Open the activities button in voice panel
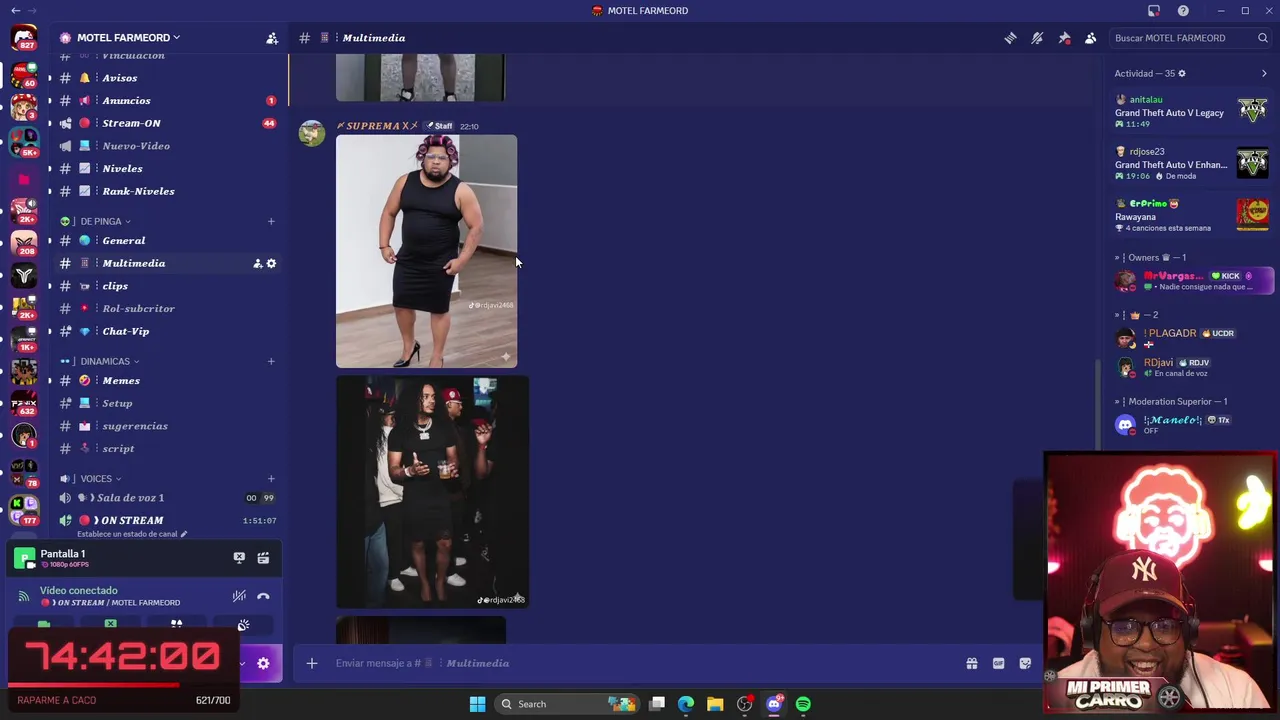Screen dimensions: 1280x720 point(176,625)
